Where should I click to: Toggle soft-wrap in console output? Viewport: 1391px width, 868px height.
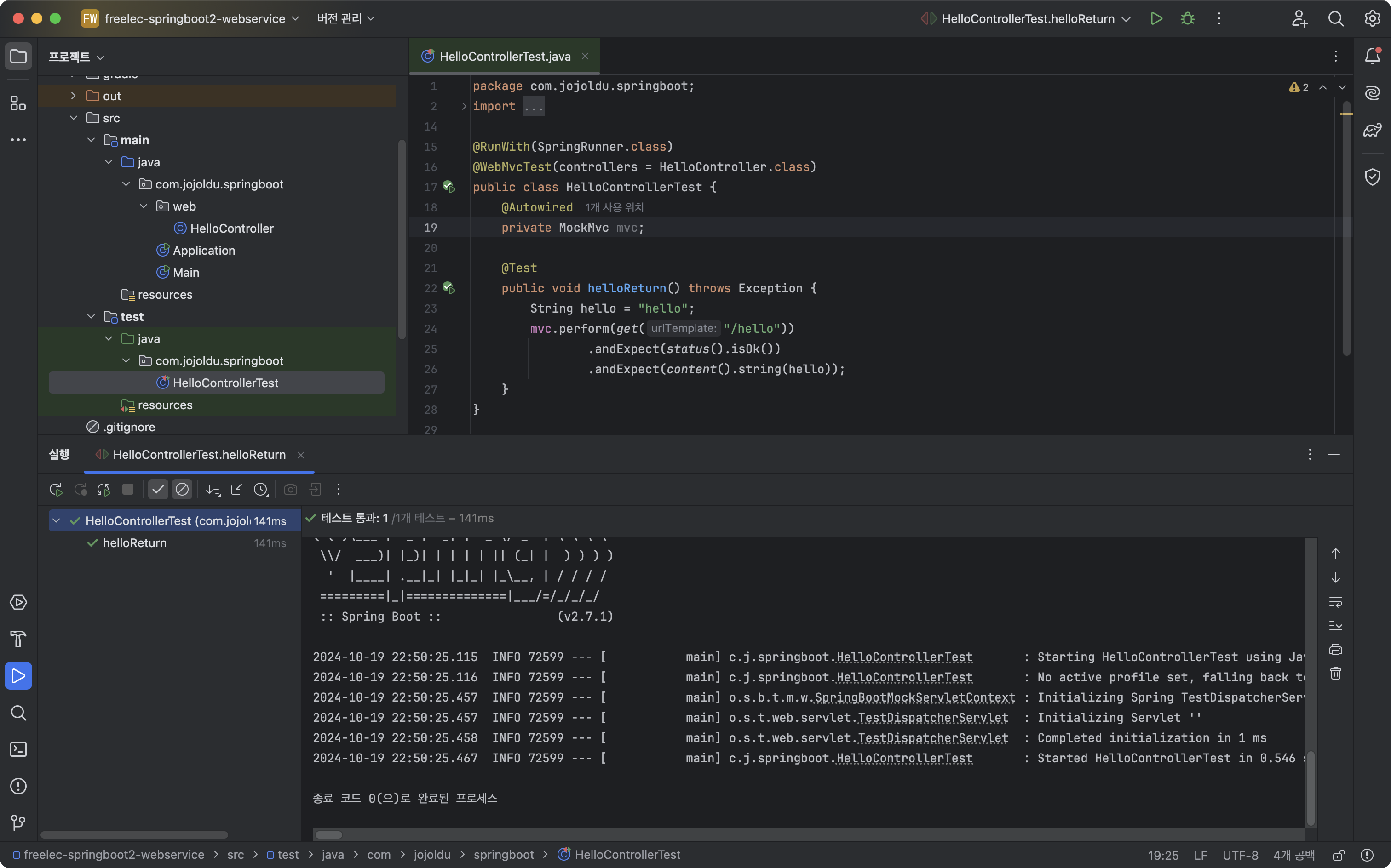click(x=1335, y=602)
